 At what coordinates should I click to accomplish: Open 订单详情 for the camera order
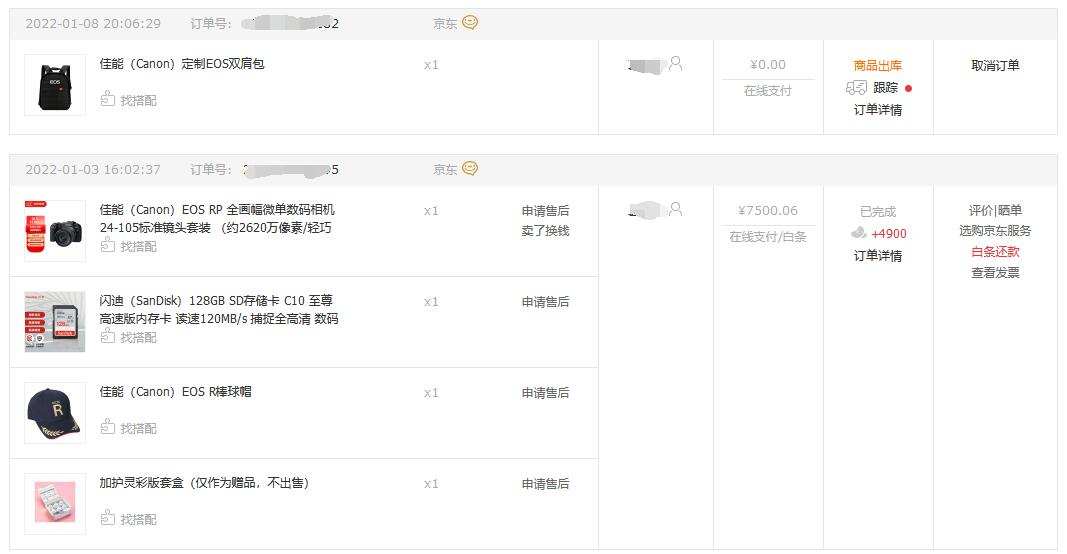(x=878, y=256)
